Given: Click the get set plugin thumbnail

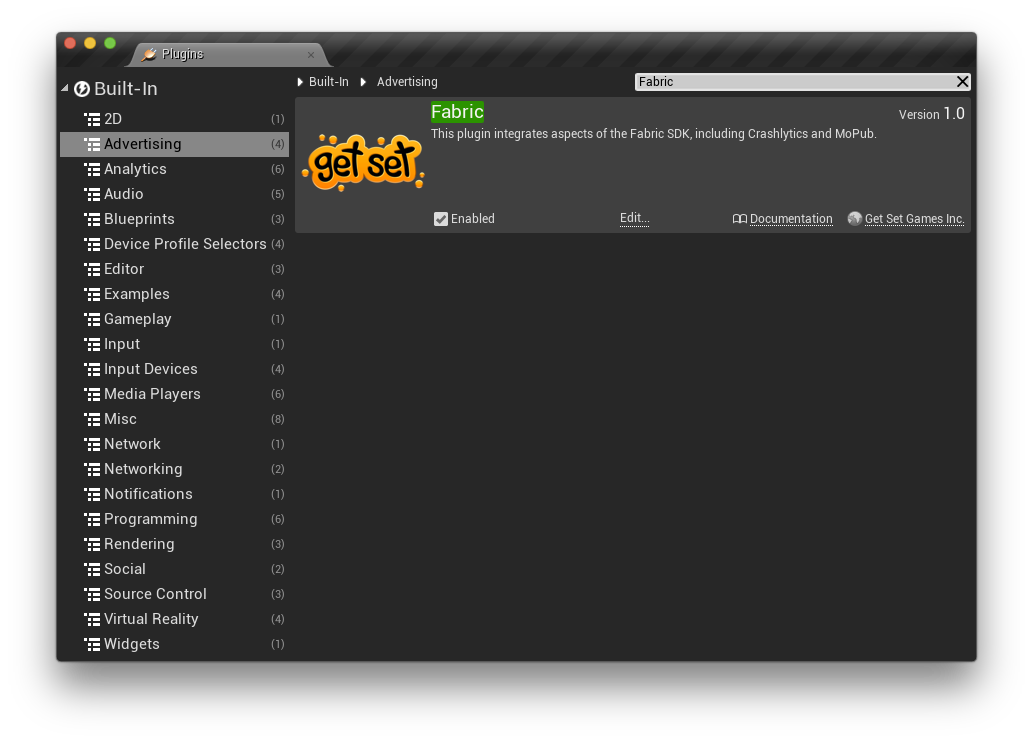Looking at the screenshot, I should tap(363, 163).
